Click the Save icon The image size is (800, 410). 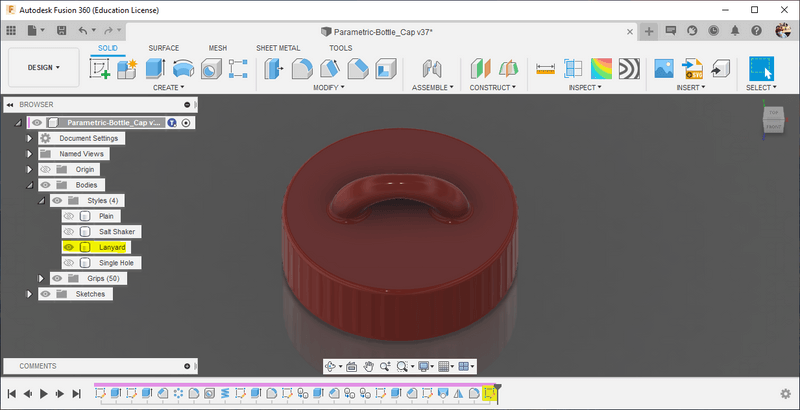[61, 31]
